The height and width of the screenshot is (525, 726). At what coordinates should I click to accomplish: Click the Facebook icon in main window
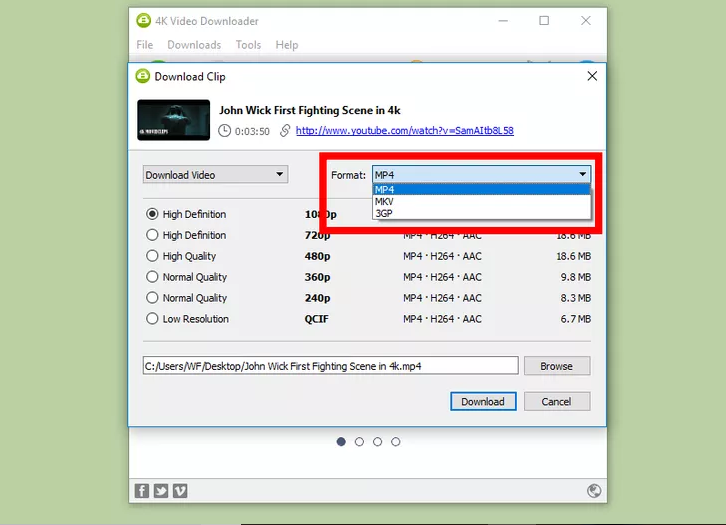[x=142, y=491]
